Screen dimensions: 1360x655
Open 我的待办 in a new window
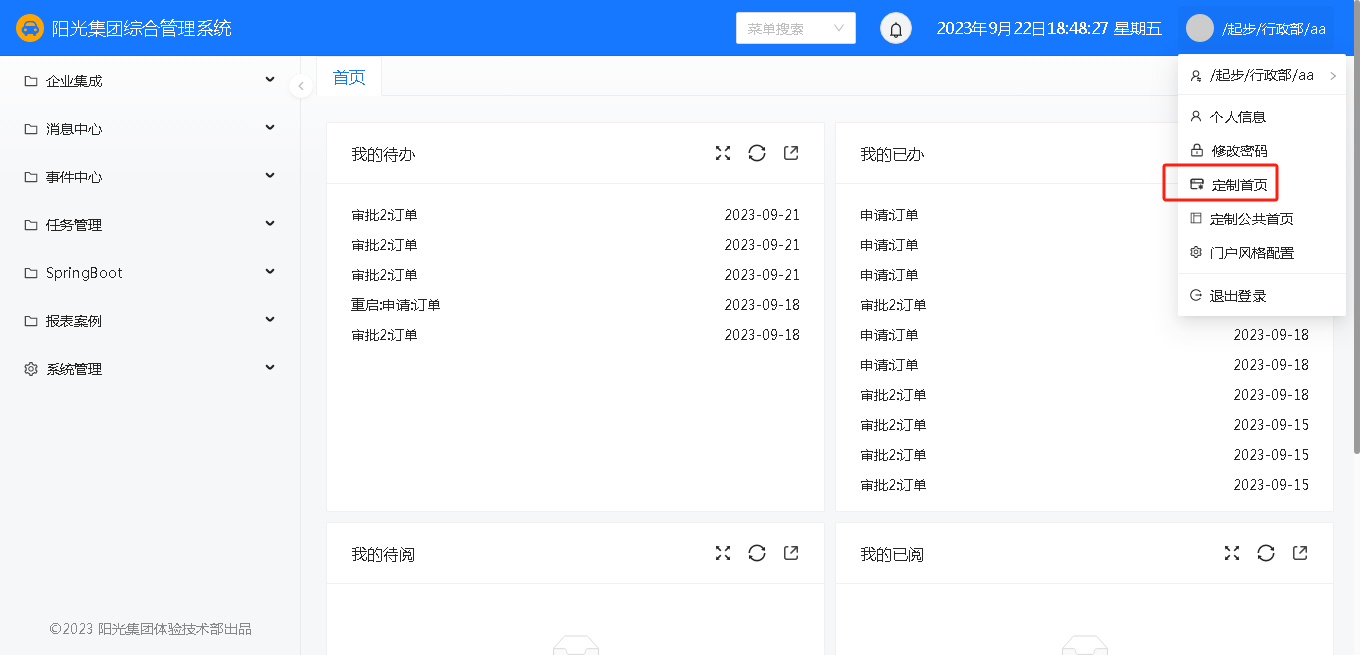tap(791, 153)
